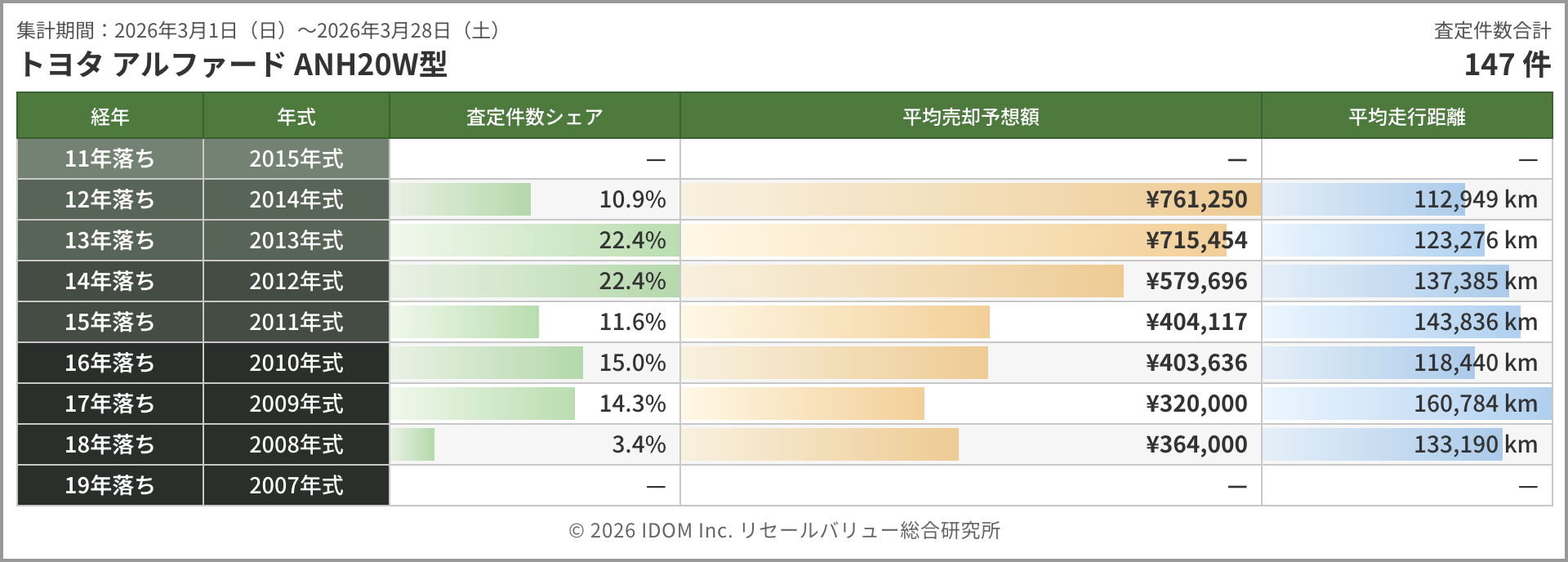The width and height of the screenshot is (1568, 562).
Task: Click the 2013年式 cell
Action: pos(296,240)
